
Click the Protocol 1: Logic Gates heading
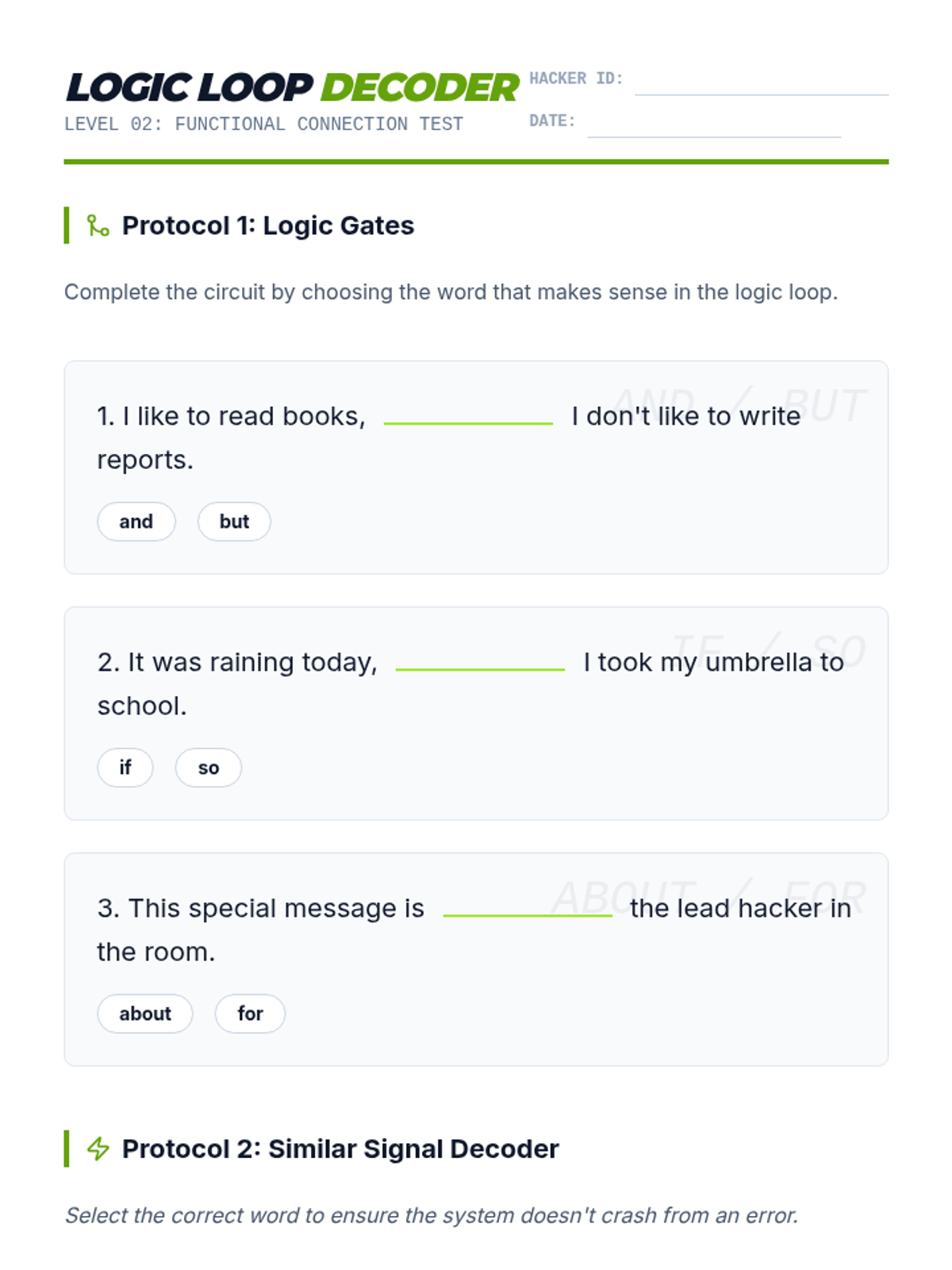pyautogui.click(x=268, y=226)
